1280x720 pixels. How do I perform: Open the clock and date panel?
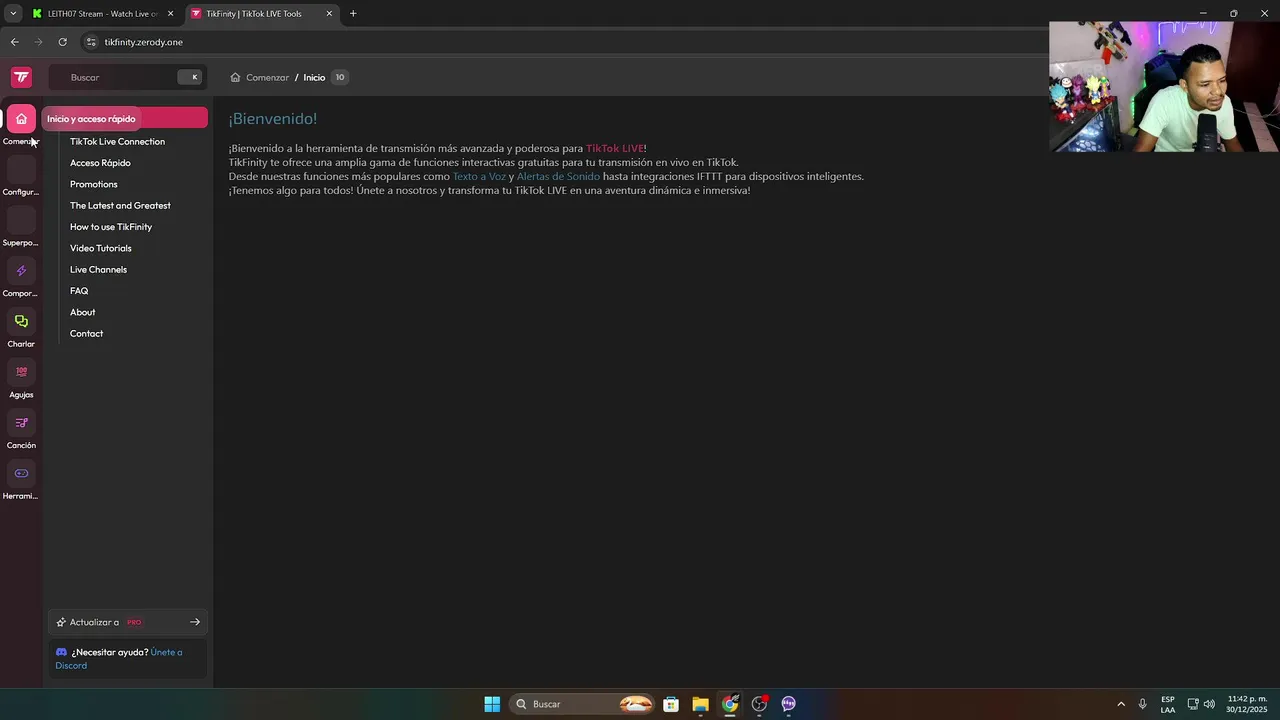1247,704
